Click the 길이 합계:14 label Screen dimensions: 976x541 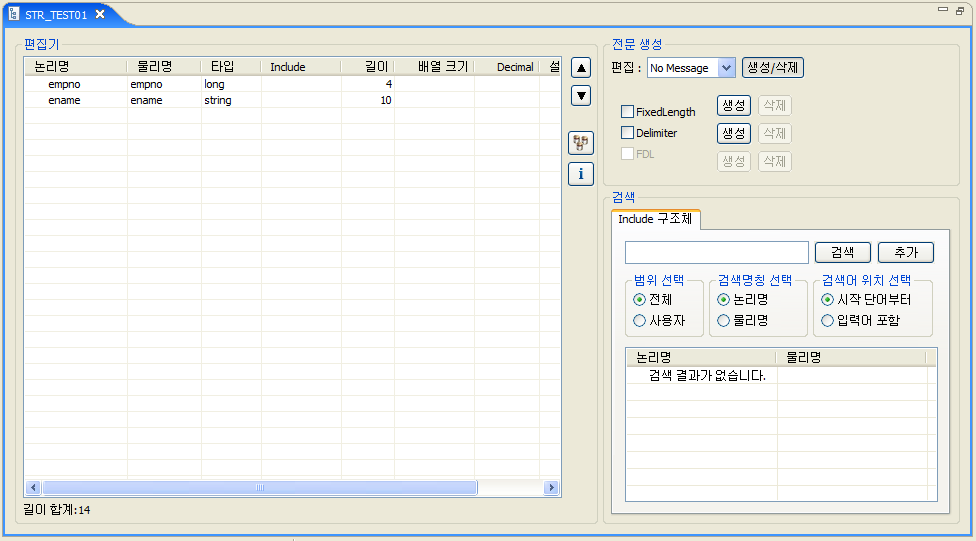tap(57, 510)
